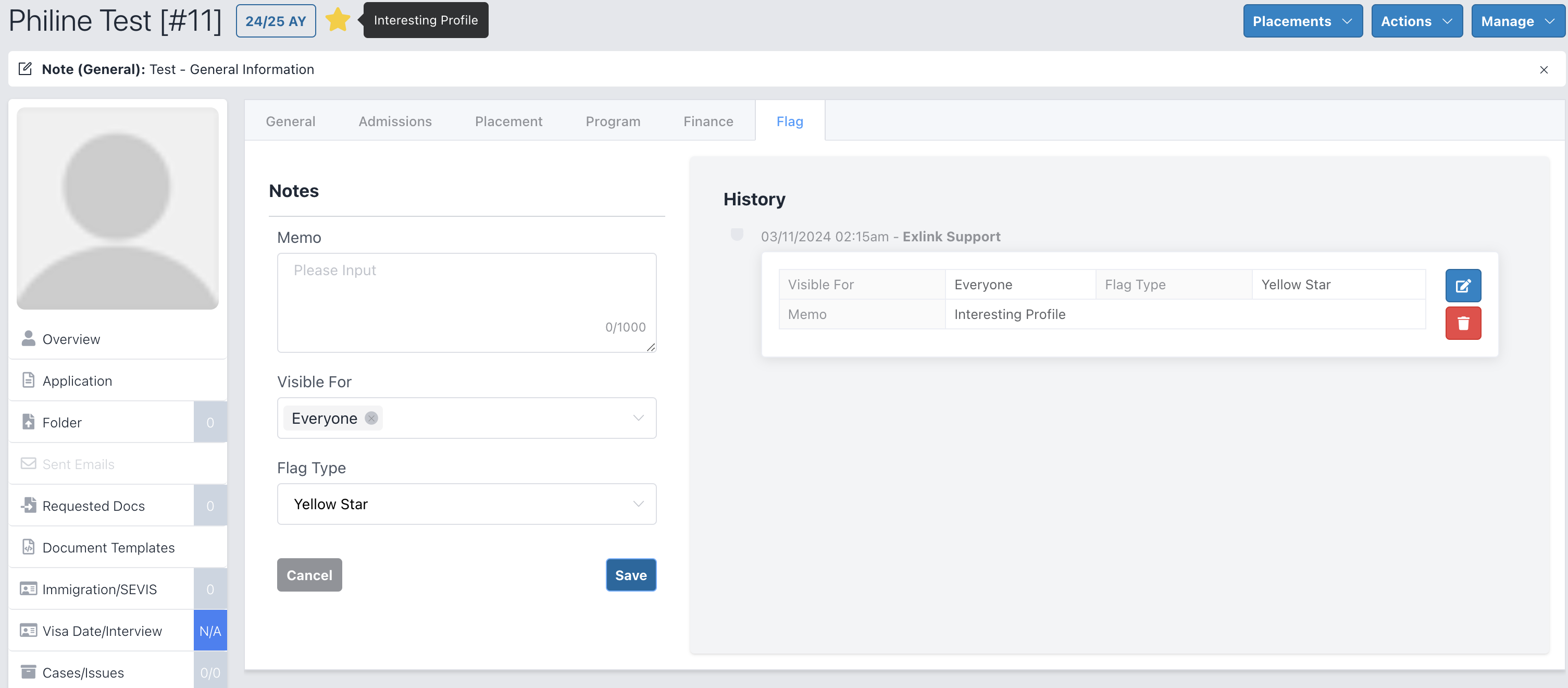Screen dimensions: 1568x688
Task: Dismiss the General note banner
Action: pyautogui.click(x=1544, y=69)
